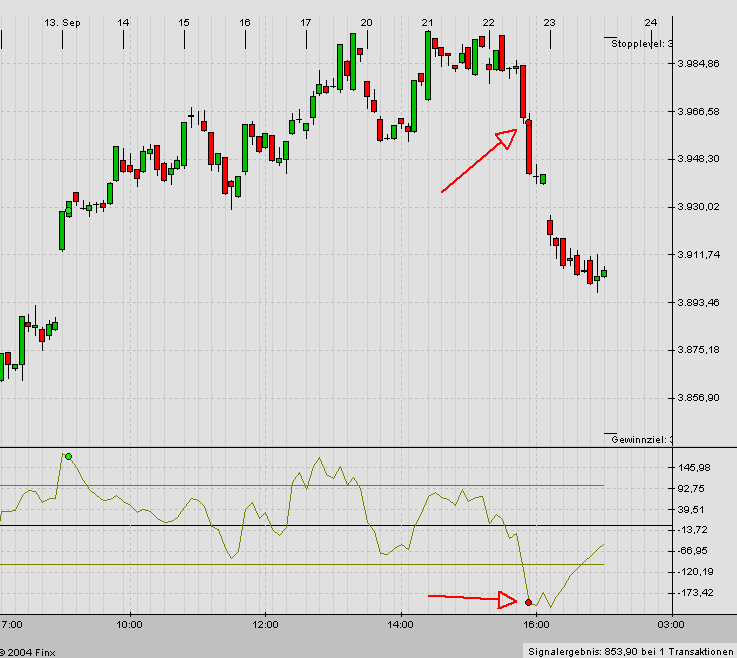Click the date marker labeled 20
The width and height of the screenshot is (737, 658).
point(366,22)
